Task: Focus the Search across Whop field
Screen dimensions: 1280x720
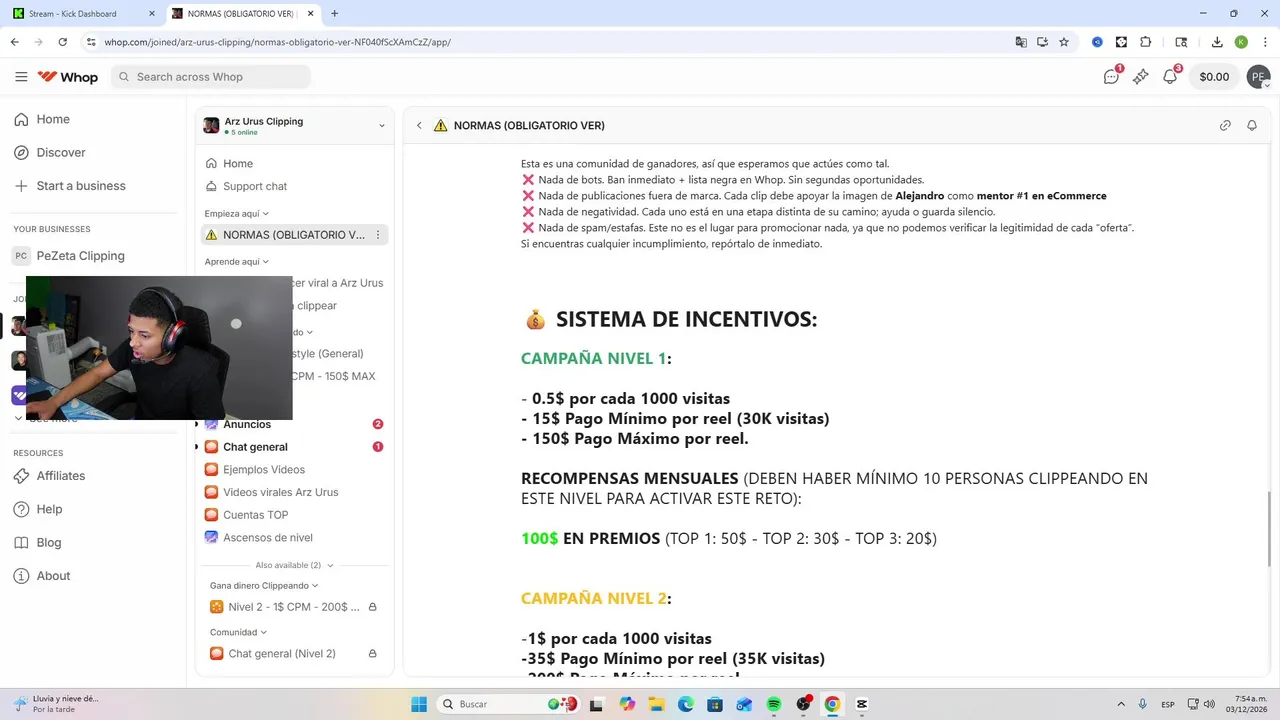Action: coord(211,77)
